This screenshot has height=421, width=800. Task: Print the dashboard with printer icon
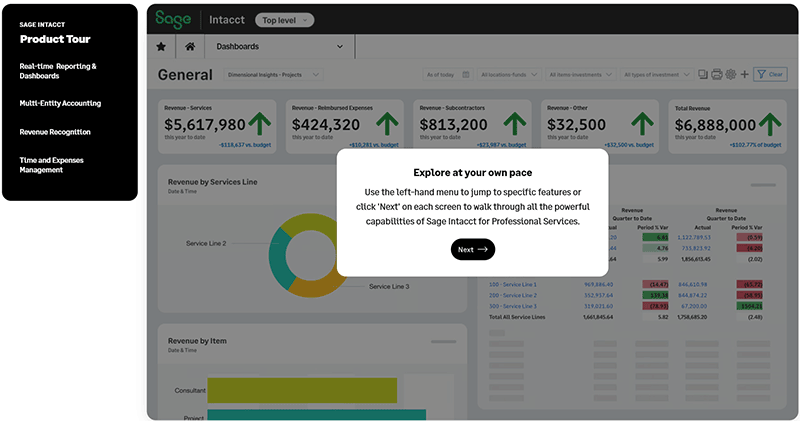717,75
